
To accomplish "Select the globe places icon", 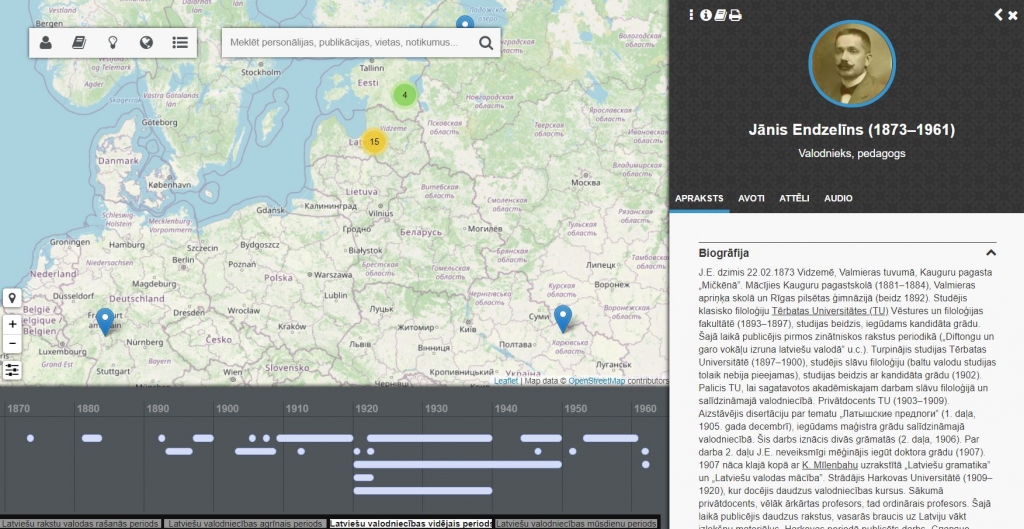I will tap(146, 42).
